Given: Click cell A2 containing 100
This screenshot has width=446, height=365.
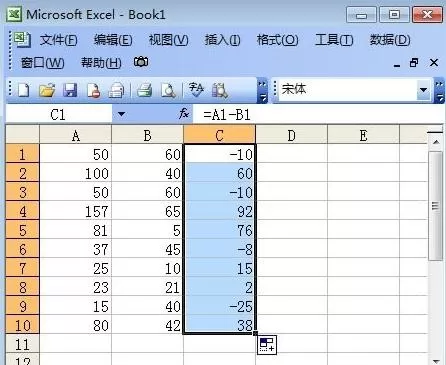Looking at the screenshot, I should (76, 173).
